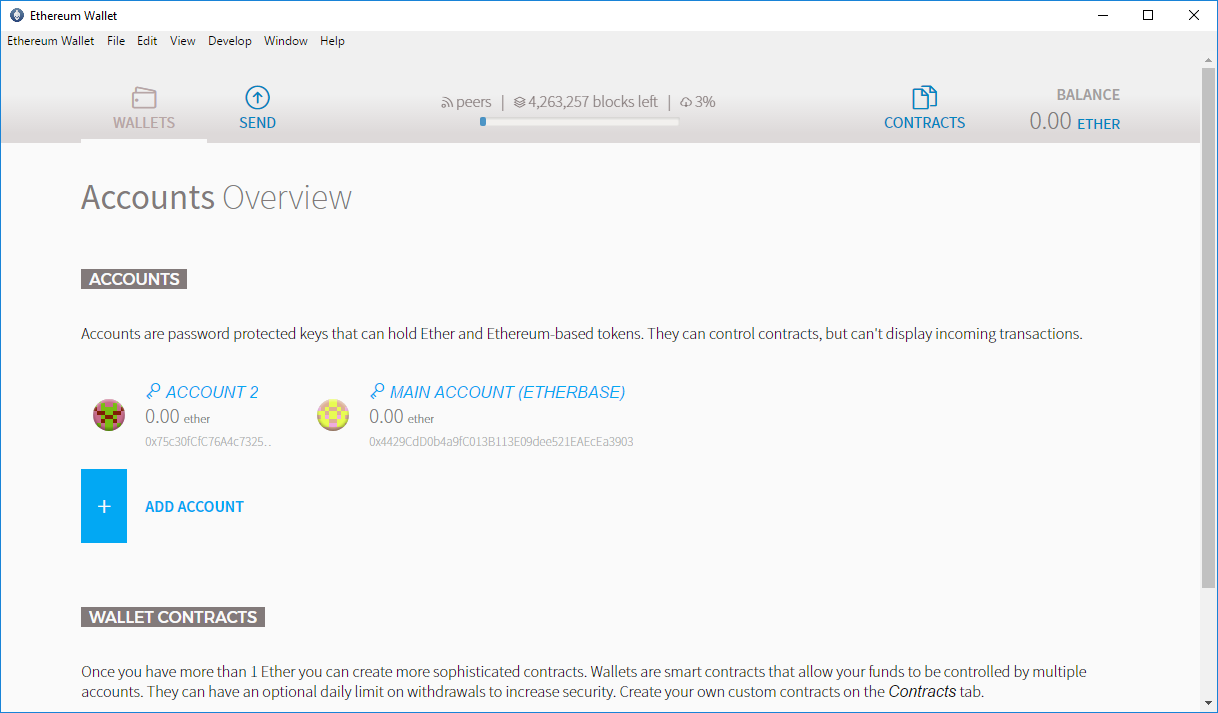
Task: Click the sync progress bar
Action: pyautogui.click(x=579, y=122)
